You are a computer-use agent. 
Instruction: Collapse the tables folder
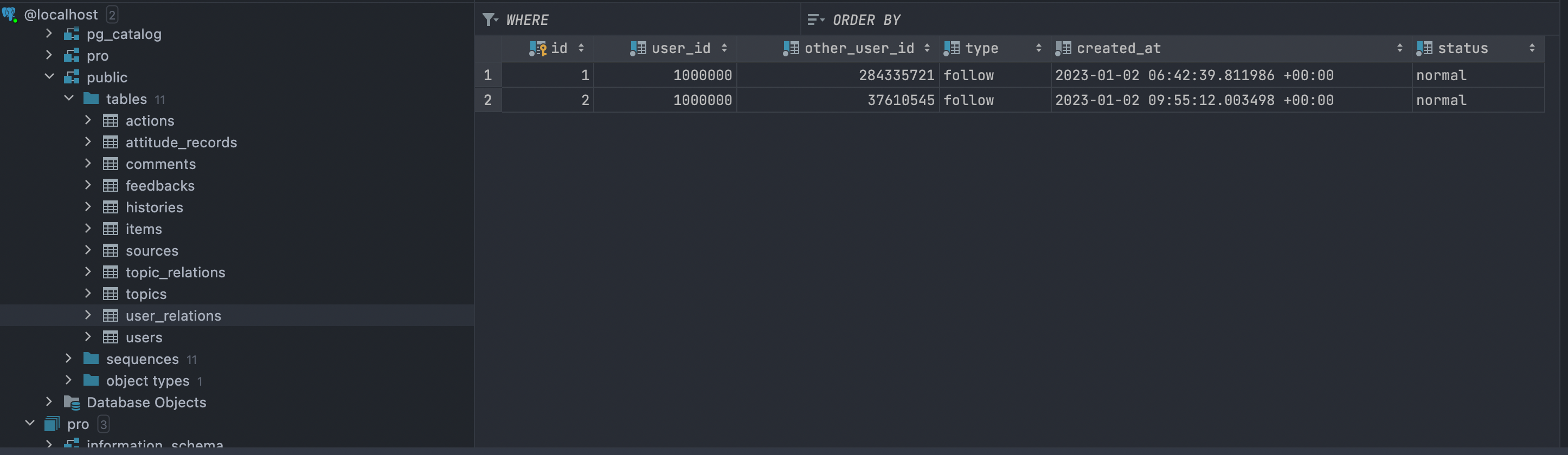[x=69, y=99]
